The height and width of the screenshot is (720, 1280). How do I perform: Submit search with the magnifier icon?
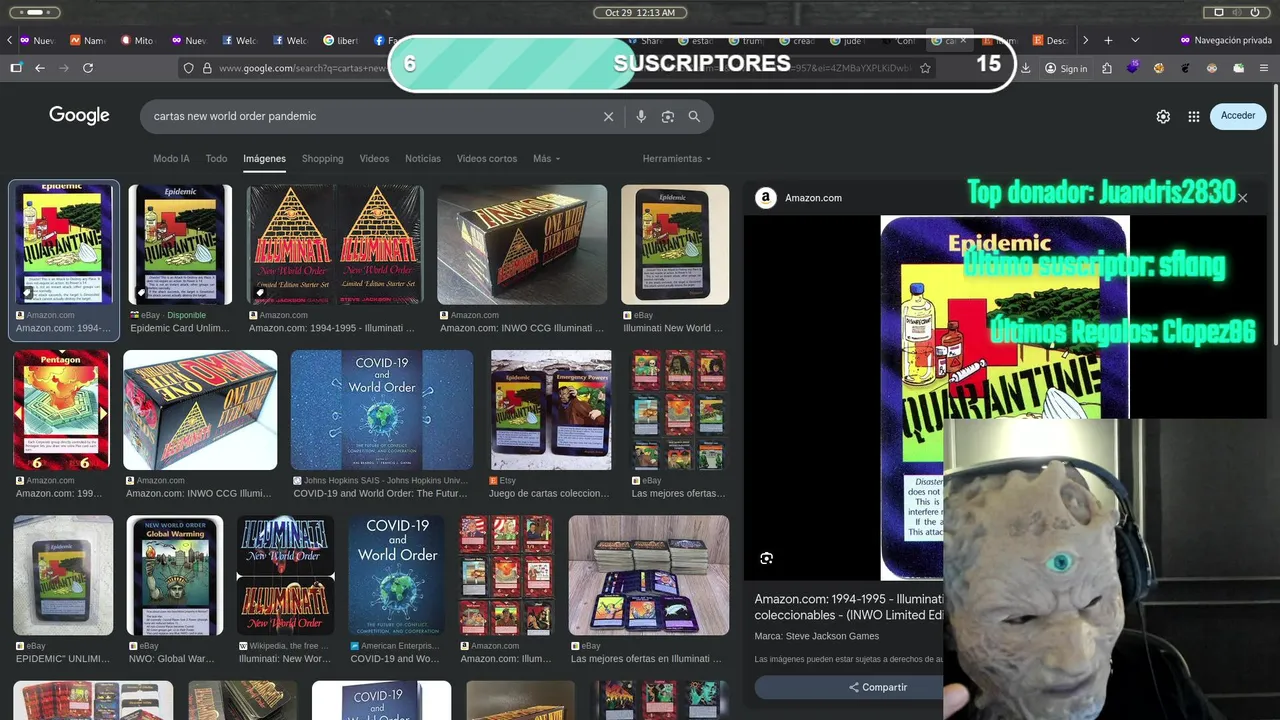point(694,116)
